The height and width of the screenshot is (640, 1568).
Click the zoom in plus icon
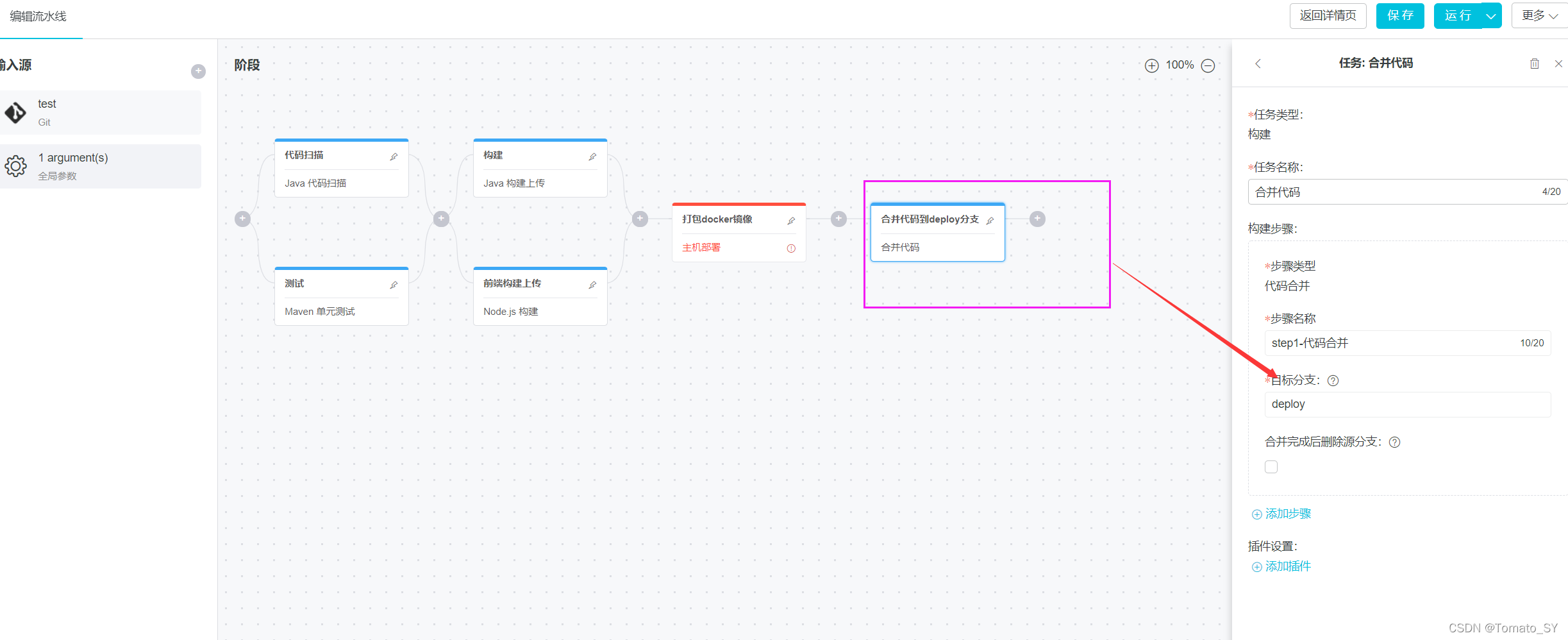point(1151,65)
